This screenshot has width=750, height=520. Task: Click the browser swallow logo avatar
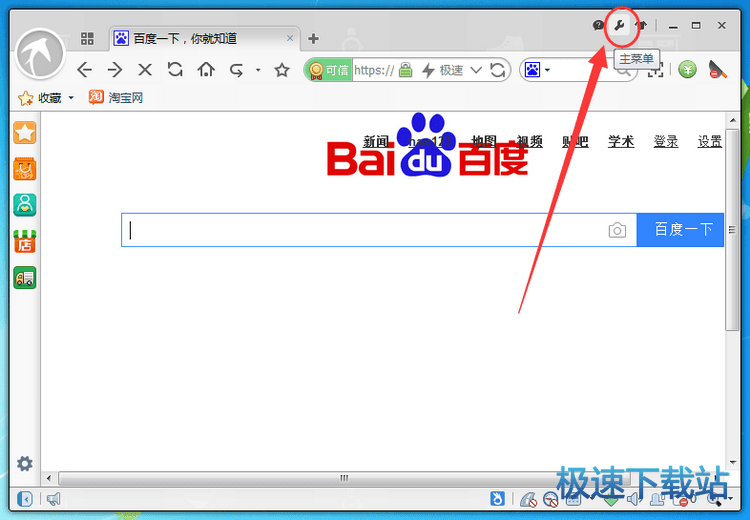click(x=40, y=54)
